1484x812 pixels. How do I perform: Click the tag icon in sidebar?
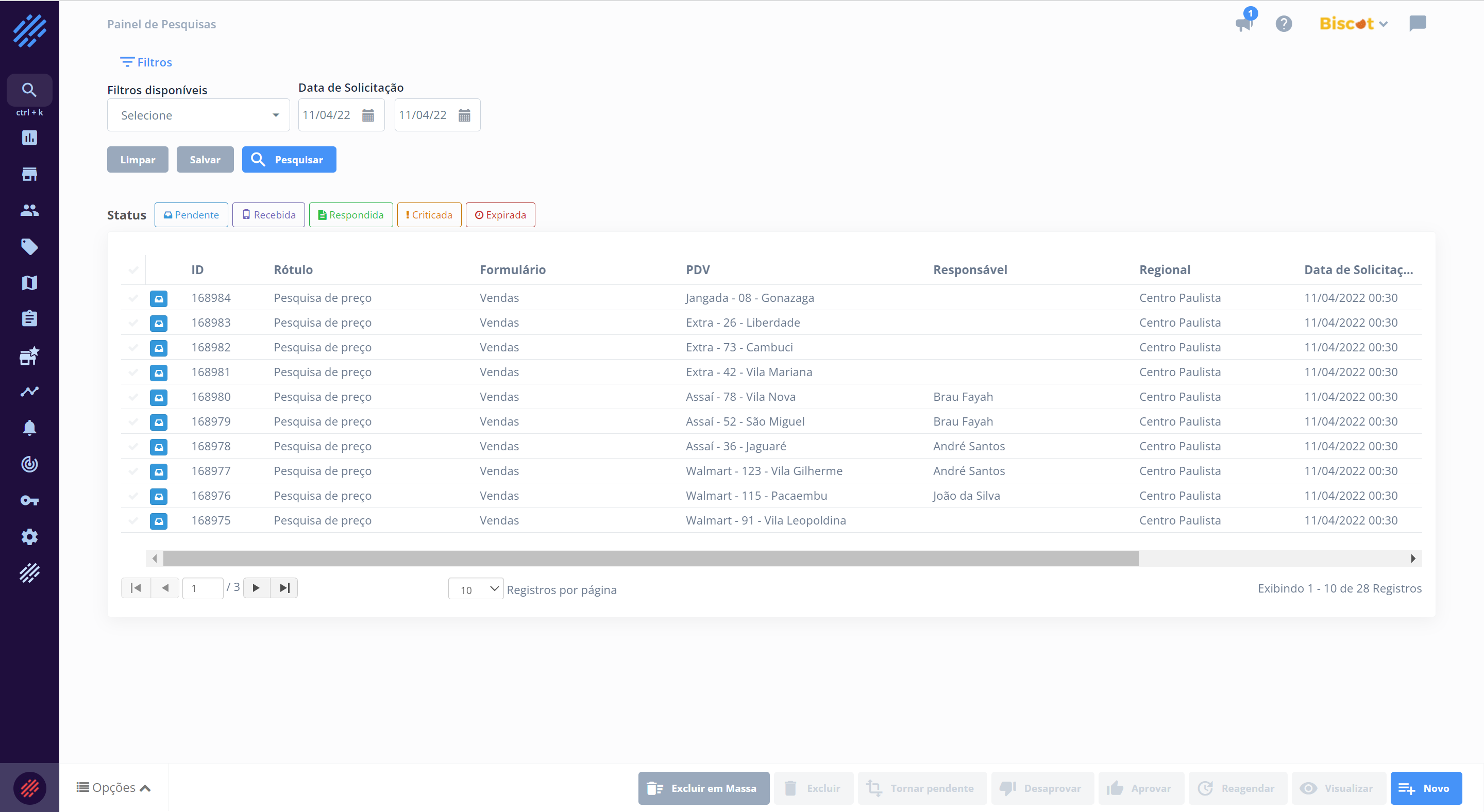pos(29,246)
